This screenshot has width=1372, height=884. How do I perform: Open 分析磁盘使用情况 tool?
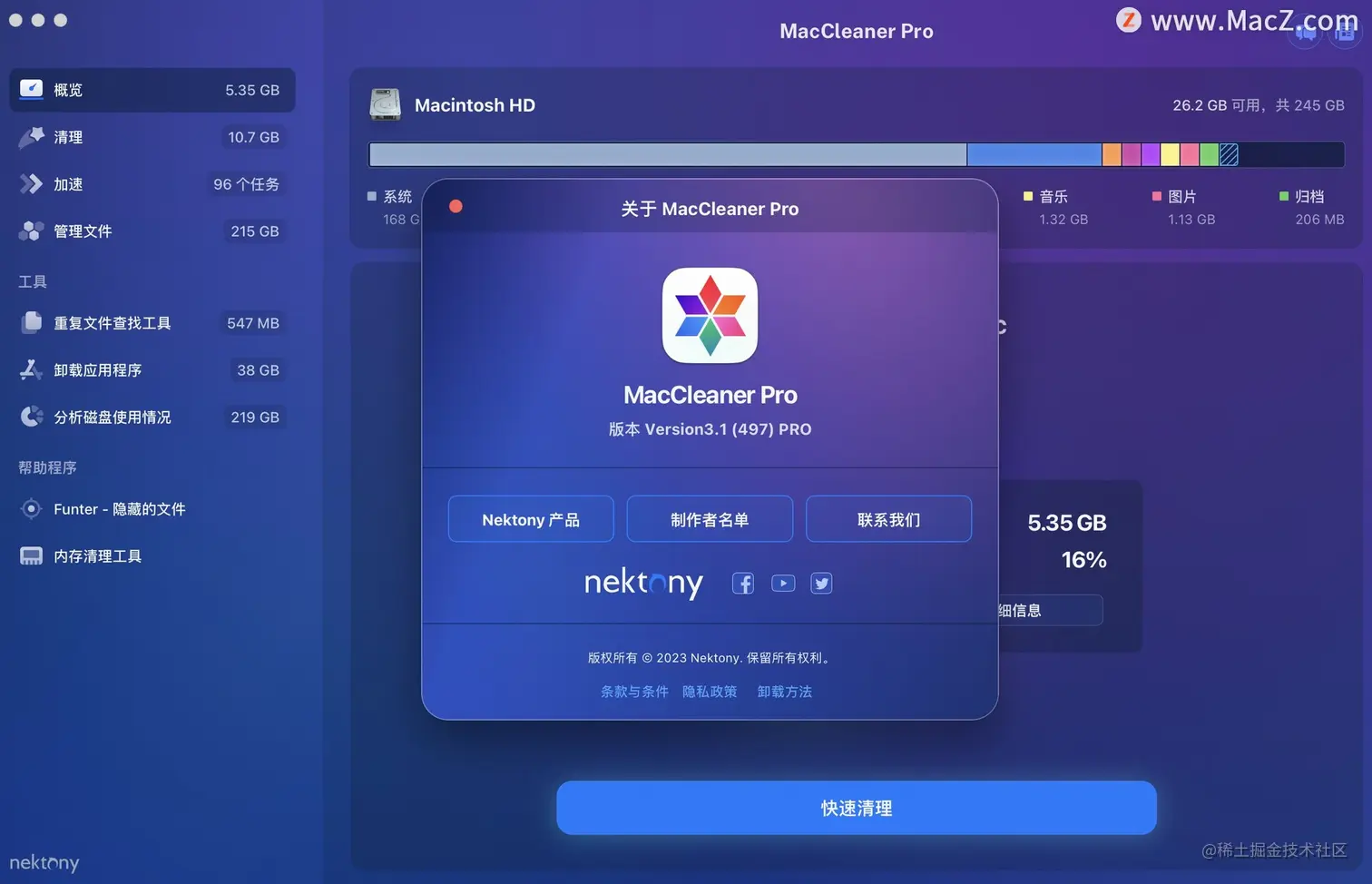[x=152, y=417]
